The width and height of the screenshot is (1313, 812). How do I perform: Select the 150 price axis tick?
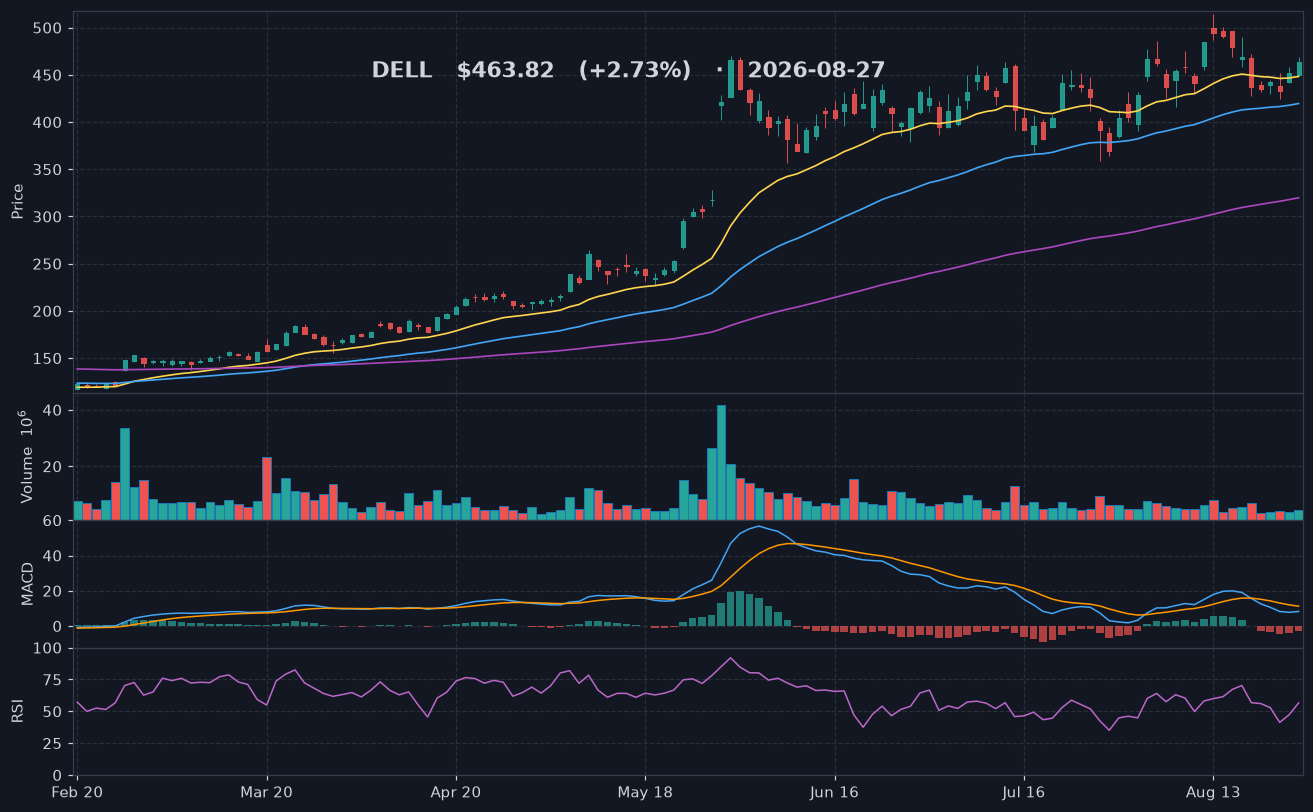click(x=49, y=359)
